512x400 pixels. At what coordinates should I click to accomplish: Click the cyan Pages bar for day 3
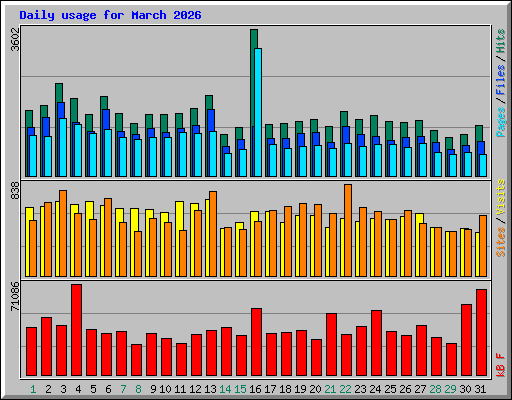63,148
